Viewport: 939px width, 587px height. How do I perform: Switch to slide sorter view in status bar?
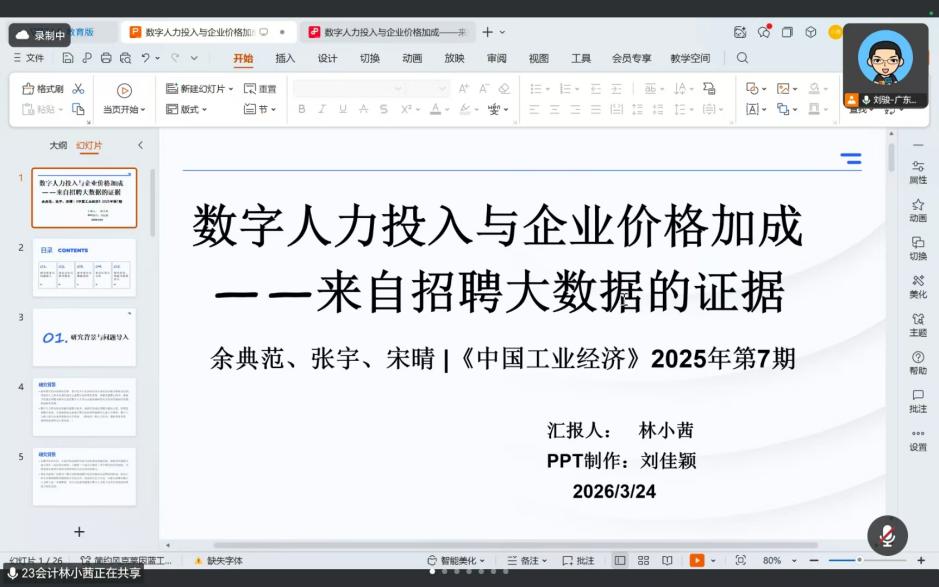click(642, 561)
